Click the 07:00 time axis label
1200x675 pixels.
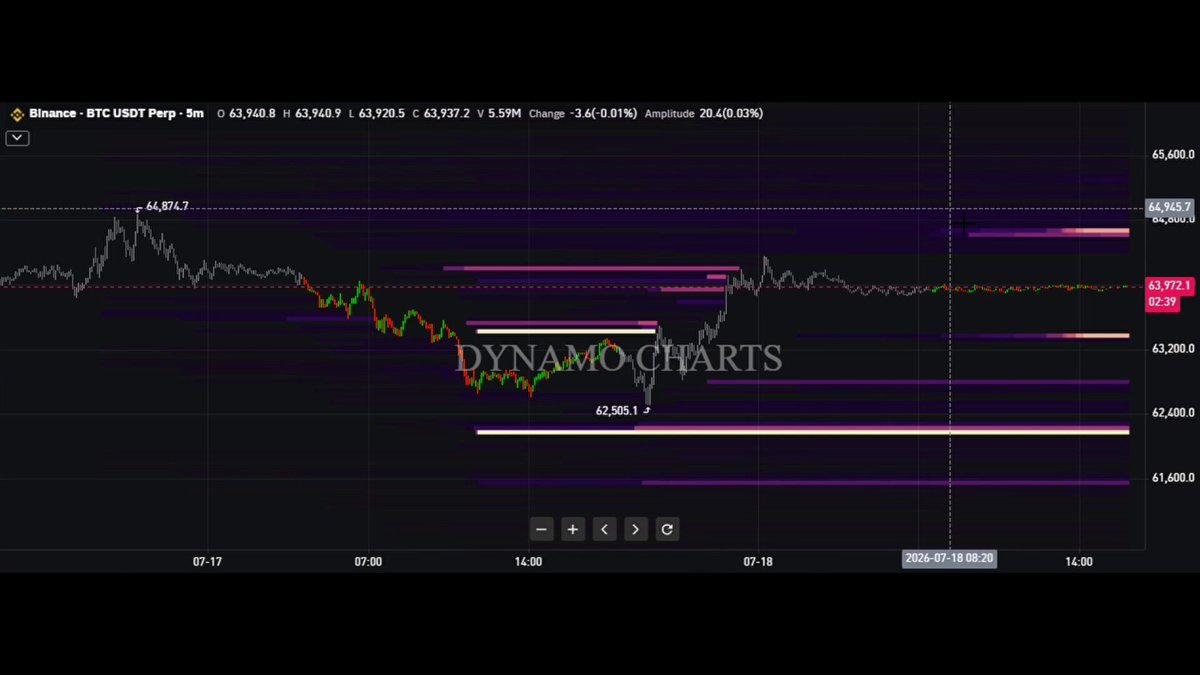click(x=368, y=562)
